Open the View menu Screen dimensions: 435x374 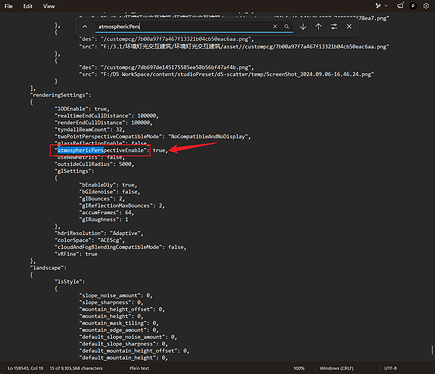point(49,6)
